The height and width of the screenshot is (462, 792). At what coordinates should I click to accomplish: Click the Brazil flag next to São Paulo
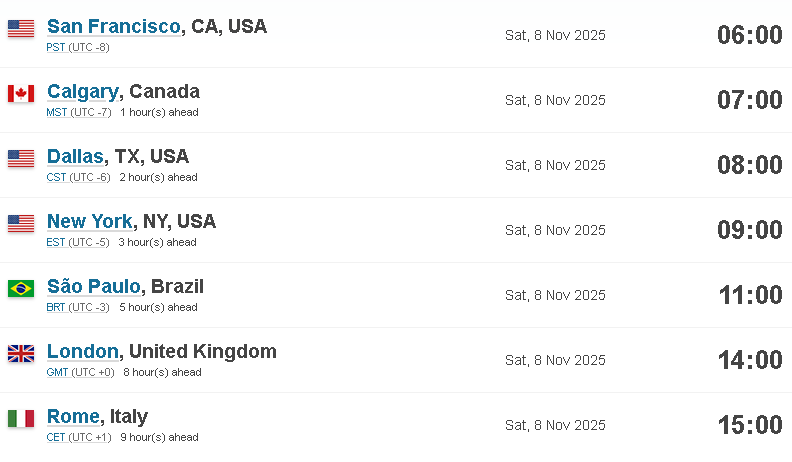coord(21,289)
